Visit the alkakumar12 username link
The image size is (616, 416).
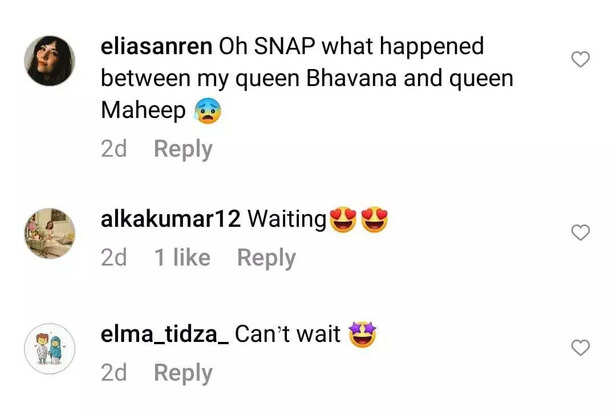[170, 219]
